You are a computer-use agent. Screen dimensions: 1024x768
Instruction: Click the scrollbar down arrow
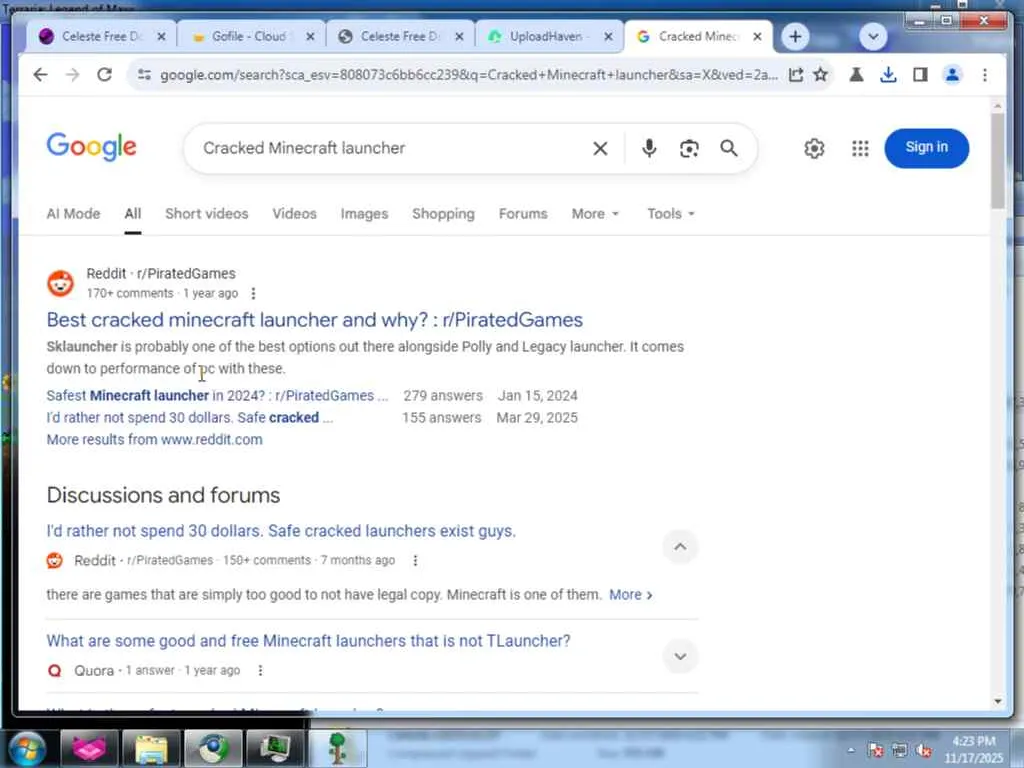[x=997, y=701]
